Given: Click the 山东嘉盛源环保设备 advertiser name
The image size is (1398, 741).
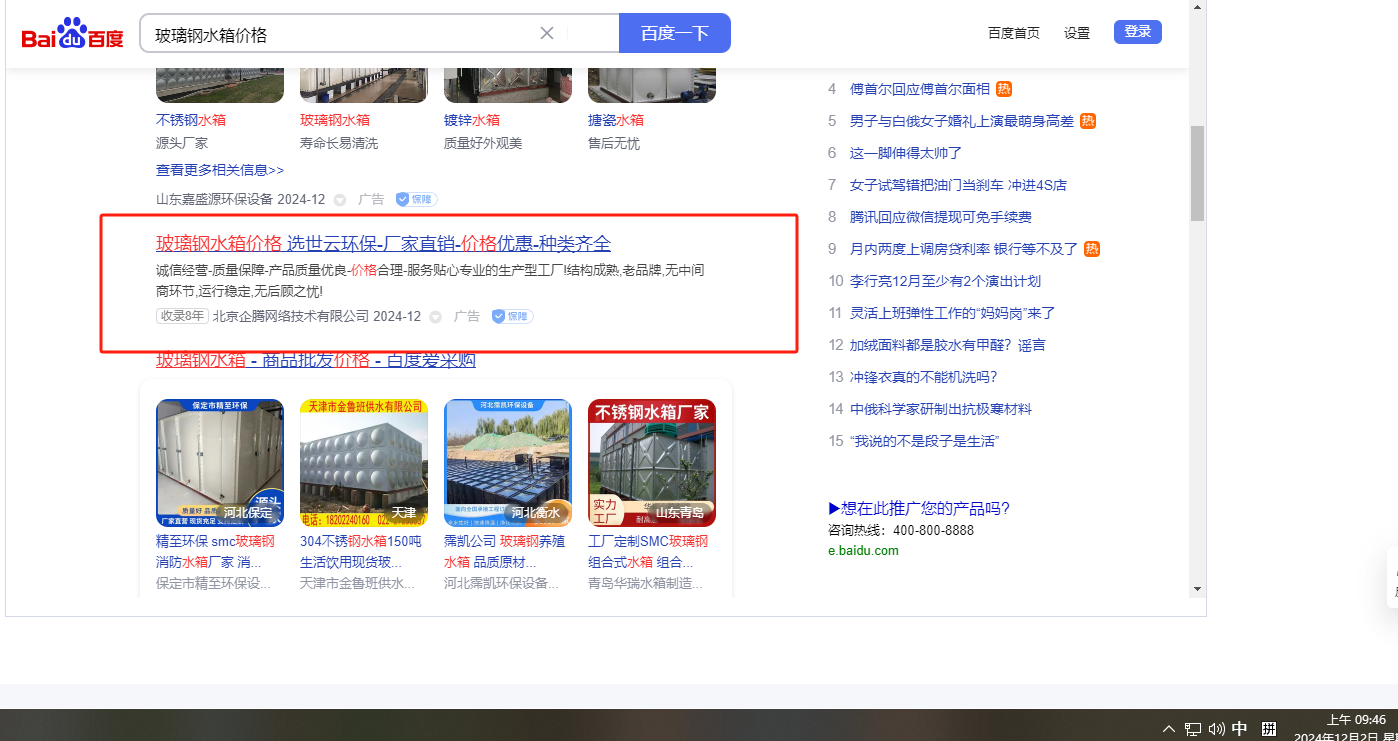Looking at the screenshot, I should pyautogui.click(x=215, y=199).
